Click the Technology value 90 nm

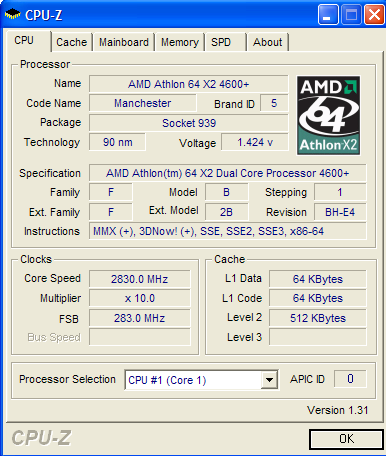tap(117, 142)
